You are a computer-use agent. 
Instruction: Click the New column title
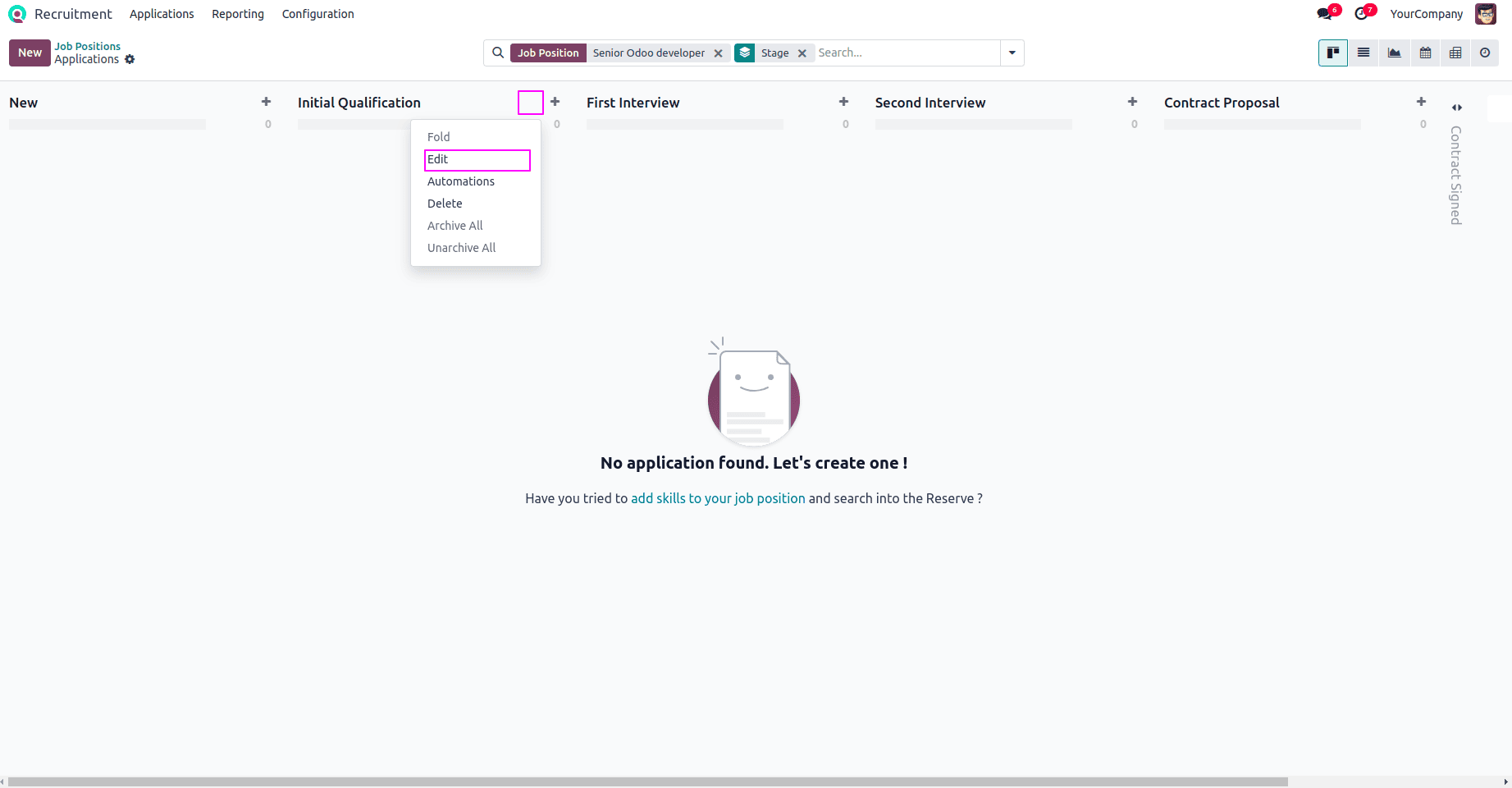tap(24, 103)
